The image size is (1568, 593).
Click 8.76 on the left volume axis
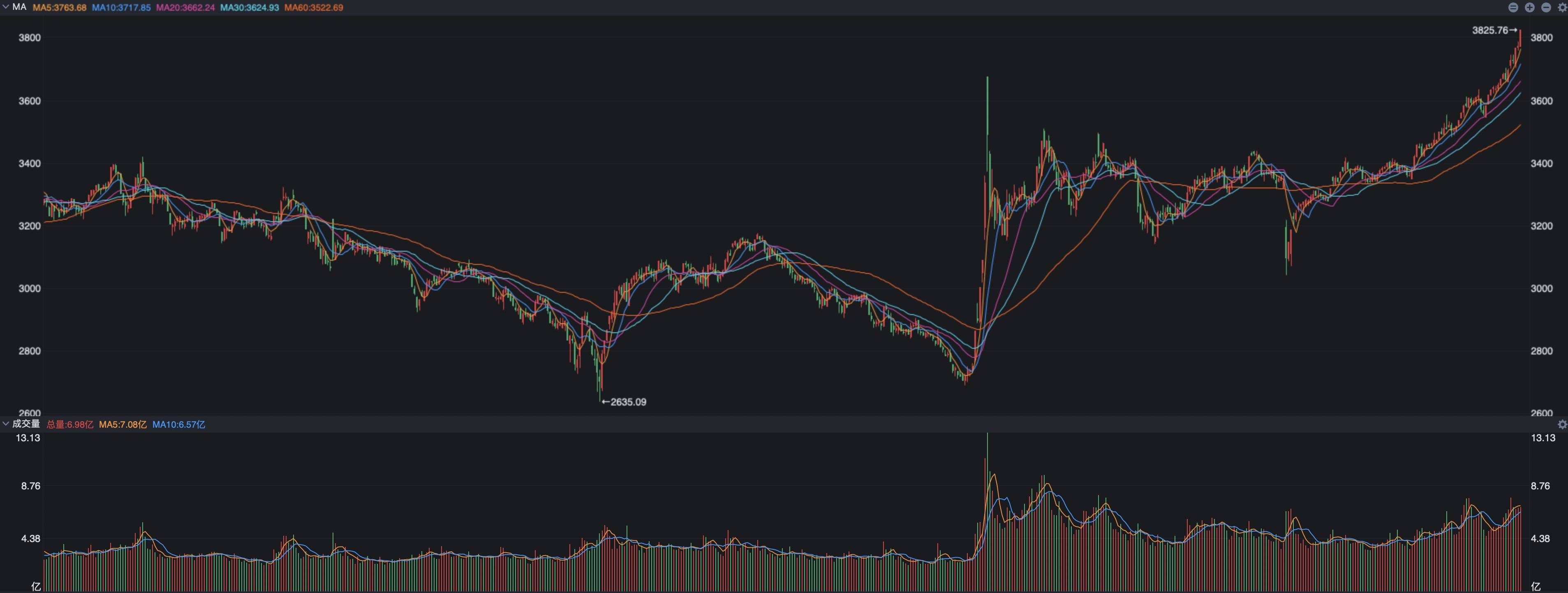[x=30, y=486]
